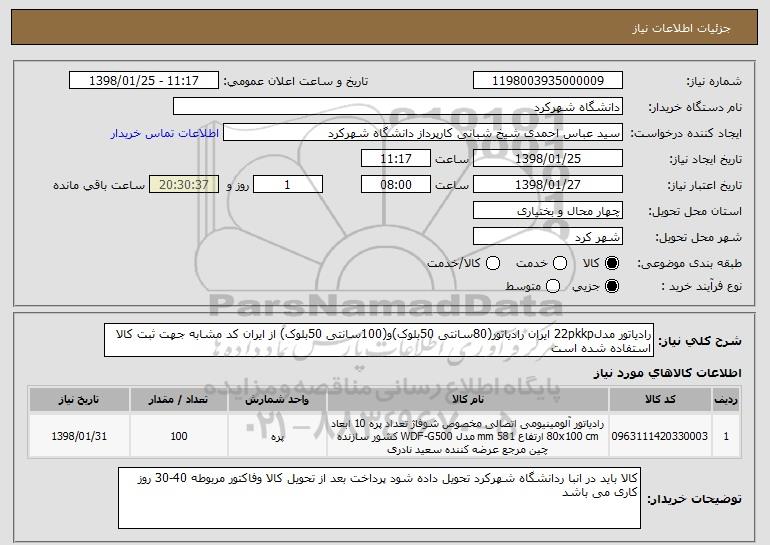Click the delivery province field چهار محال و بختیاری
770x545 pixels.
[x=548, y=211]
